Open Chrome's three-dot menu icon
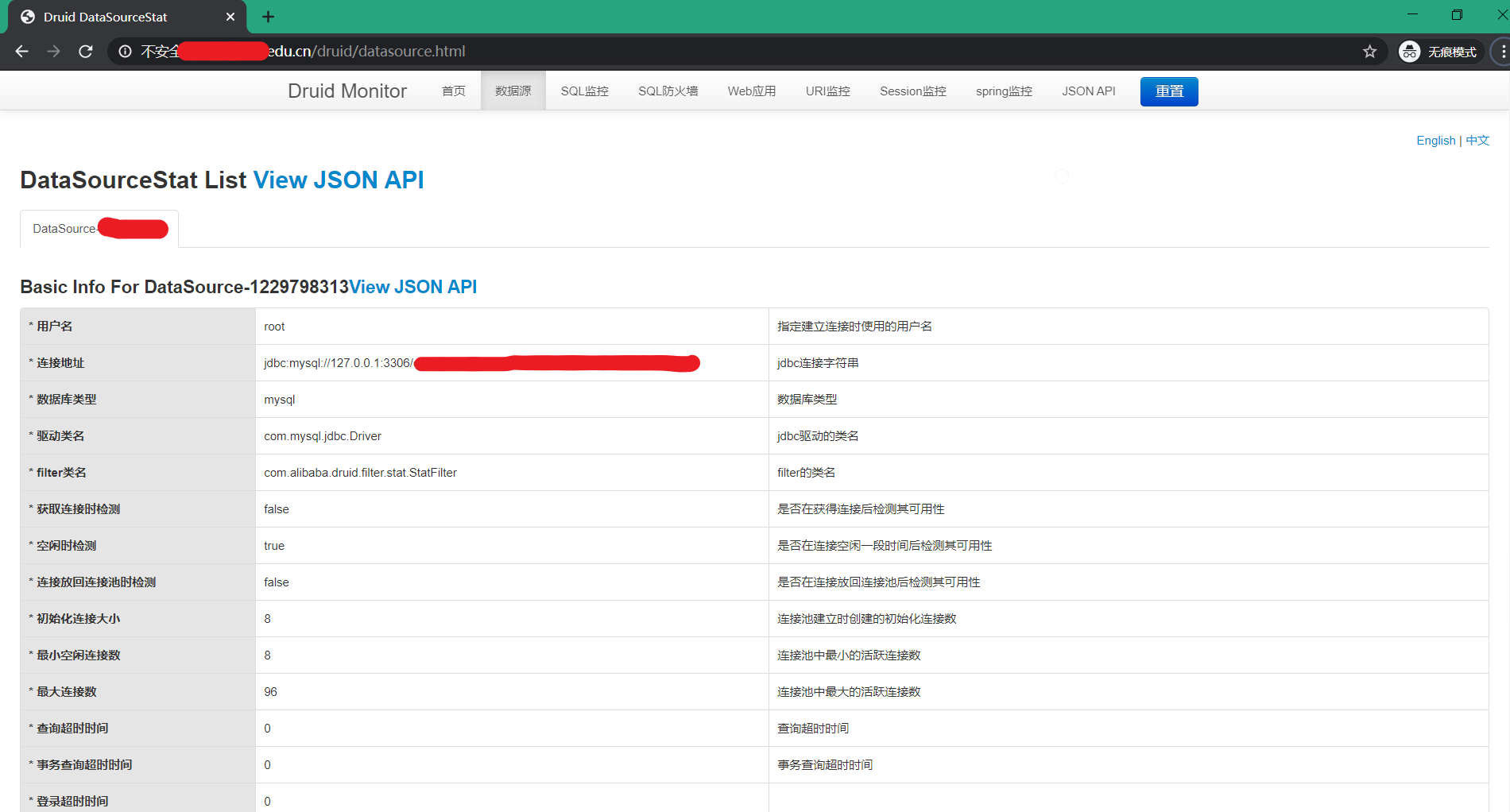Screen dimensions: 1510x812 point(1500,51)
